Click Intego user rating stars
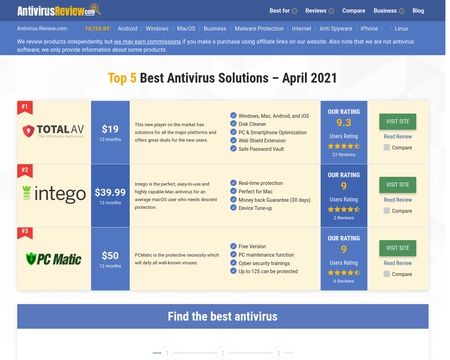450x360 pixels. [344, 210]
